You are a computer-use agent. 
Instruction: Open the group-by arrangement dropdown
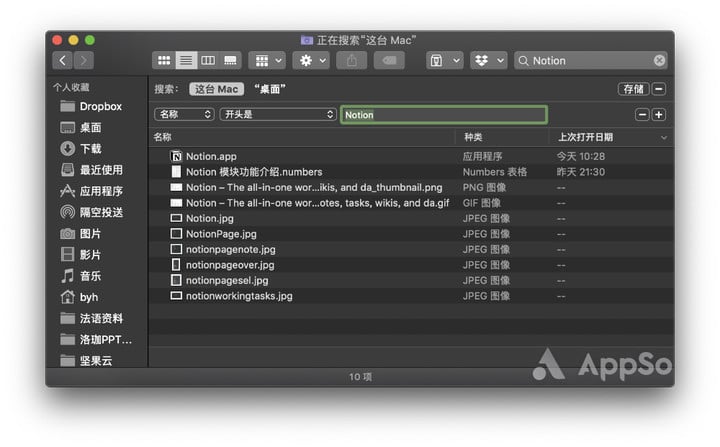coord(267,60)
